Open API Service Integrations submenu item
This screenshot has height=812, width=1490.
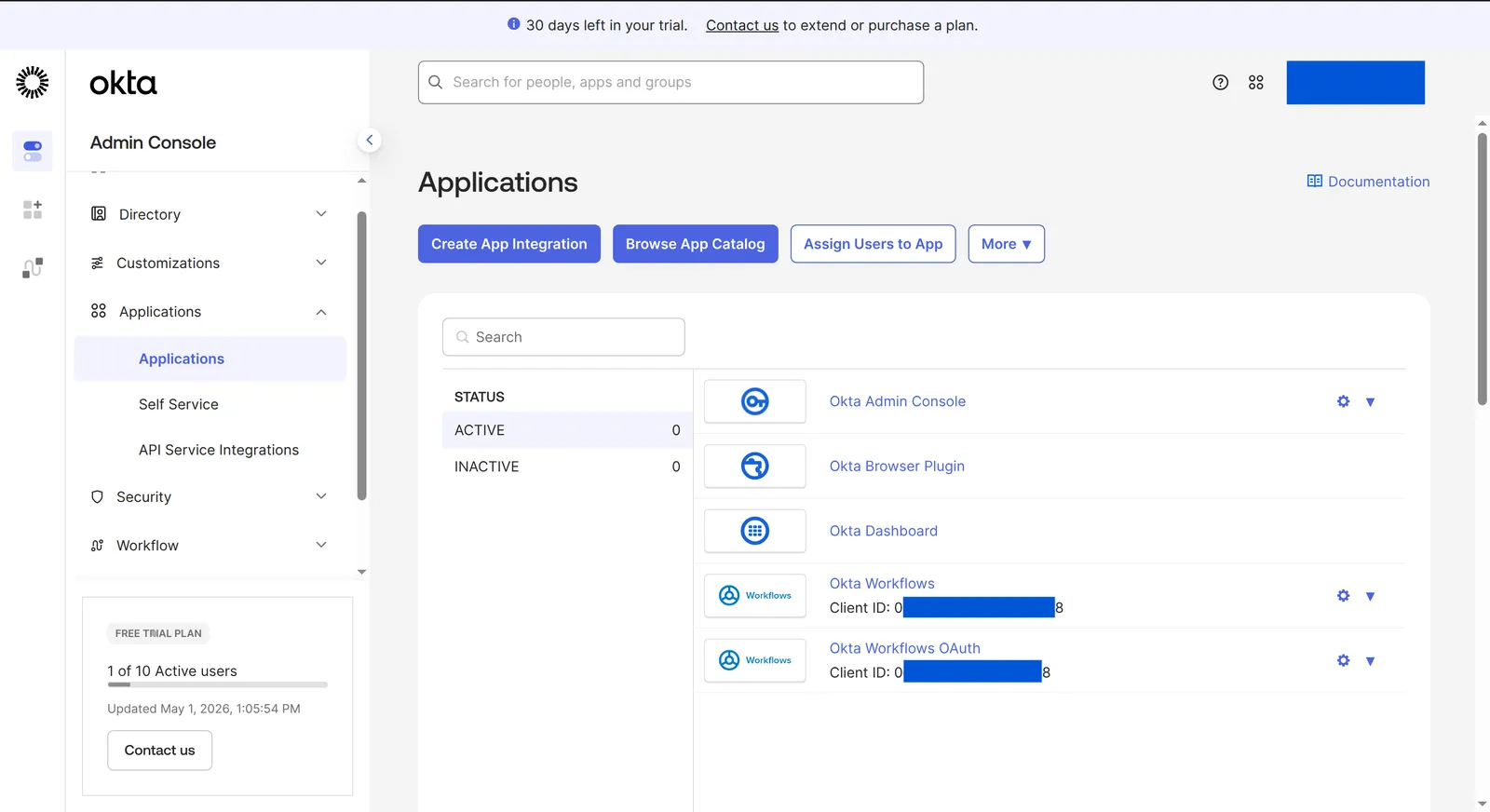click(219, 450)
